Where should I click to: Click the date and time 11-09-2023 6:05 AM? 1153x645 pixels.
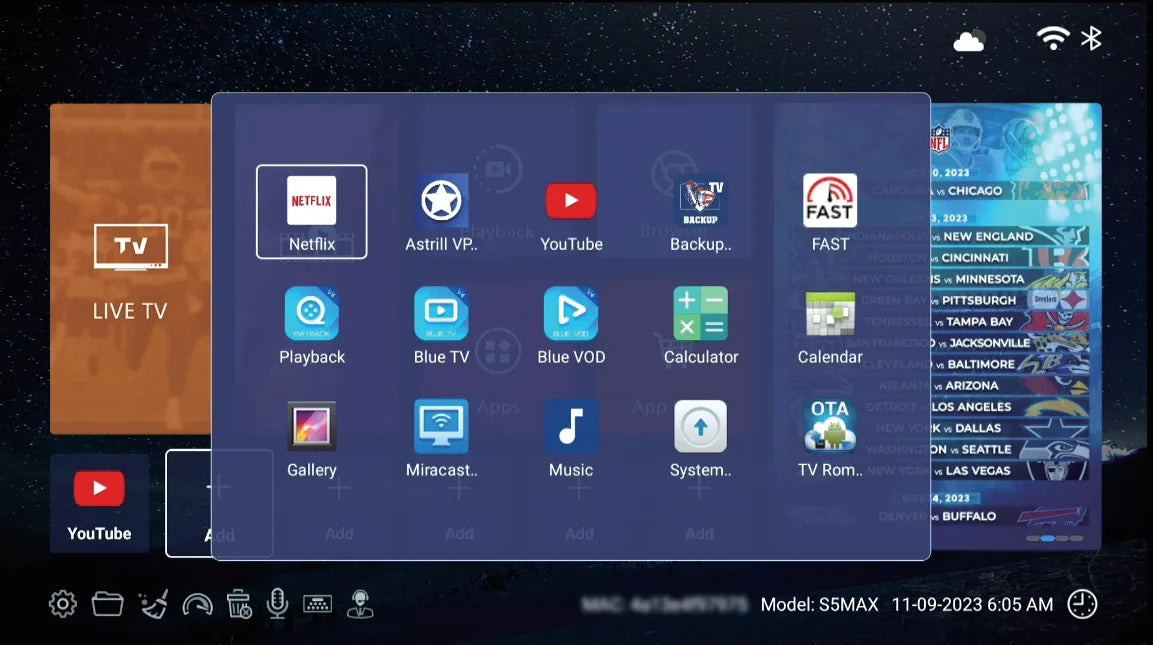pos(972,605)
